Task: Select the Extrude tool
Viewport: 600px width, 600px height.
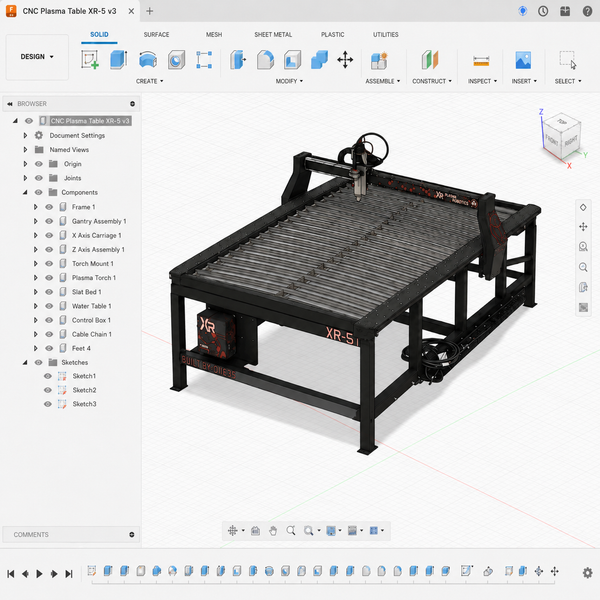Action: pyautogui.click(x=119, y=60)
